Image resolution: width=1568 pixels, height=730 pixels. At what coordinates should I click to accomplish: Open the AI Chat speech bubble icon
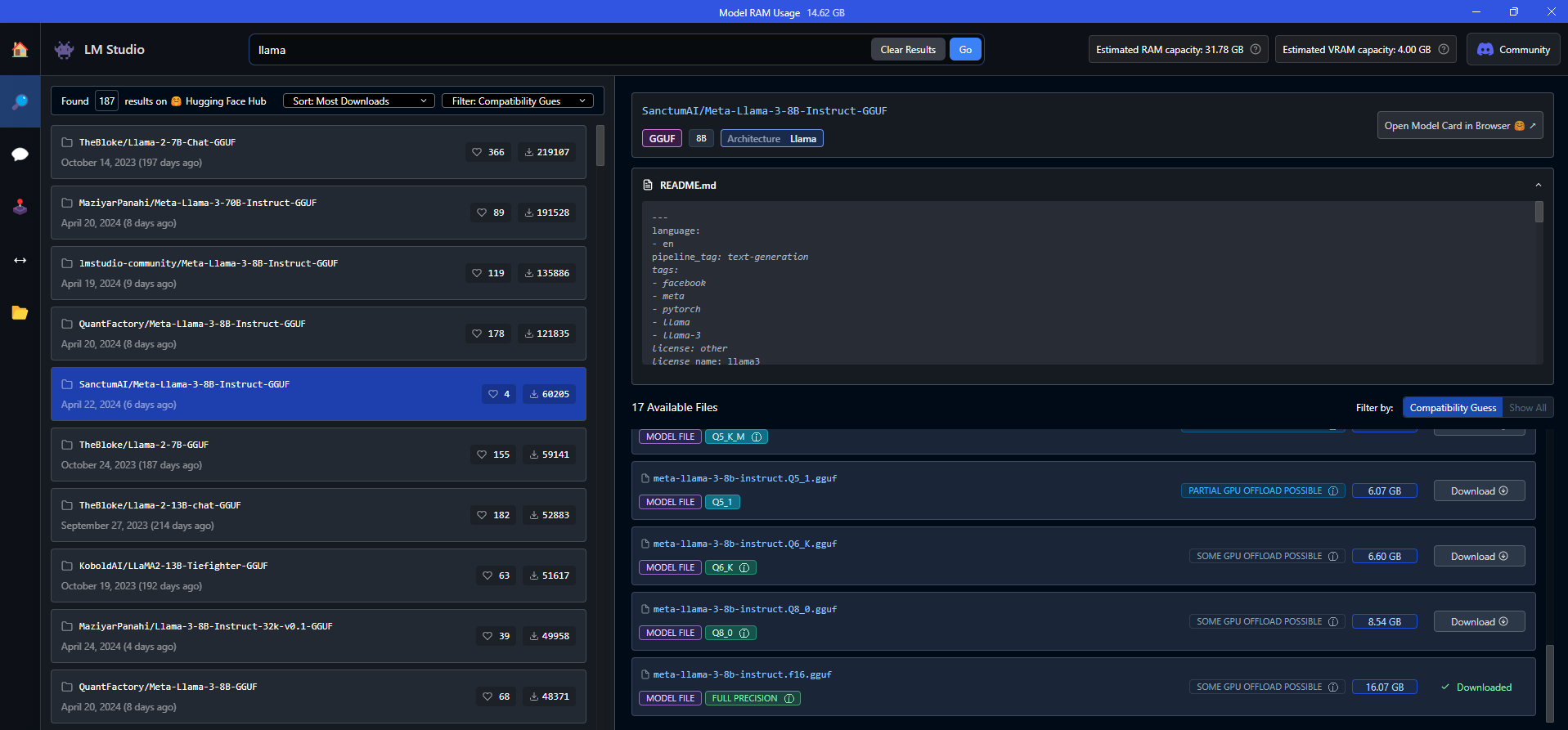(x=20, y=155)
